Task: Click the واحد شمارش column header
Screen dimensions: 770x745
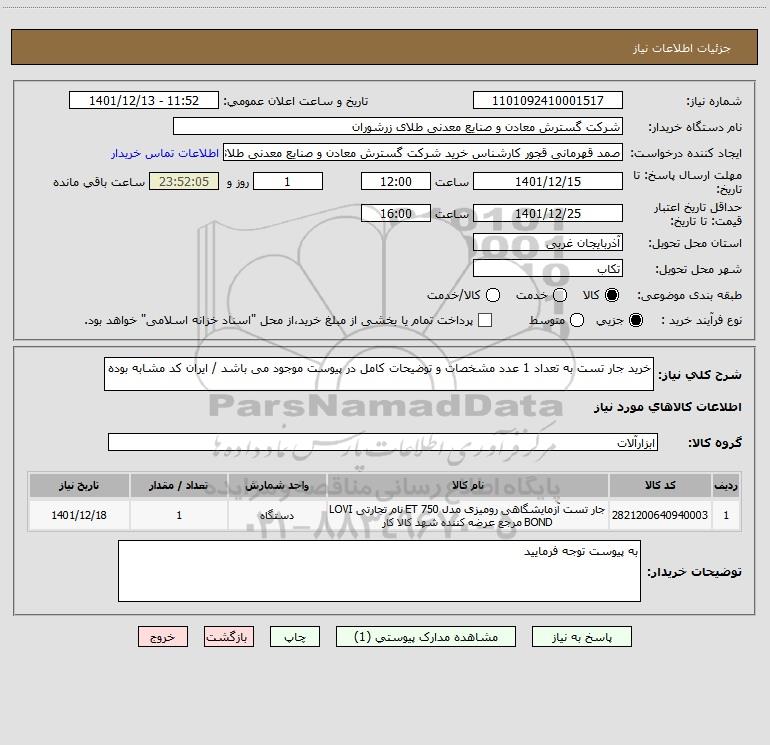Action: tap(277, 485)
